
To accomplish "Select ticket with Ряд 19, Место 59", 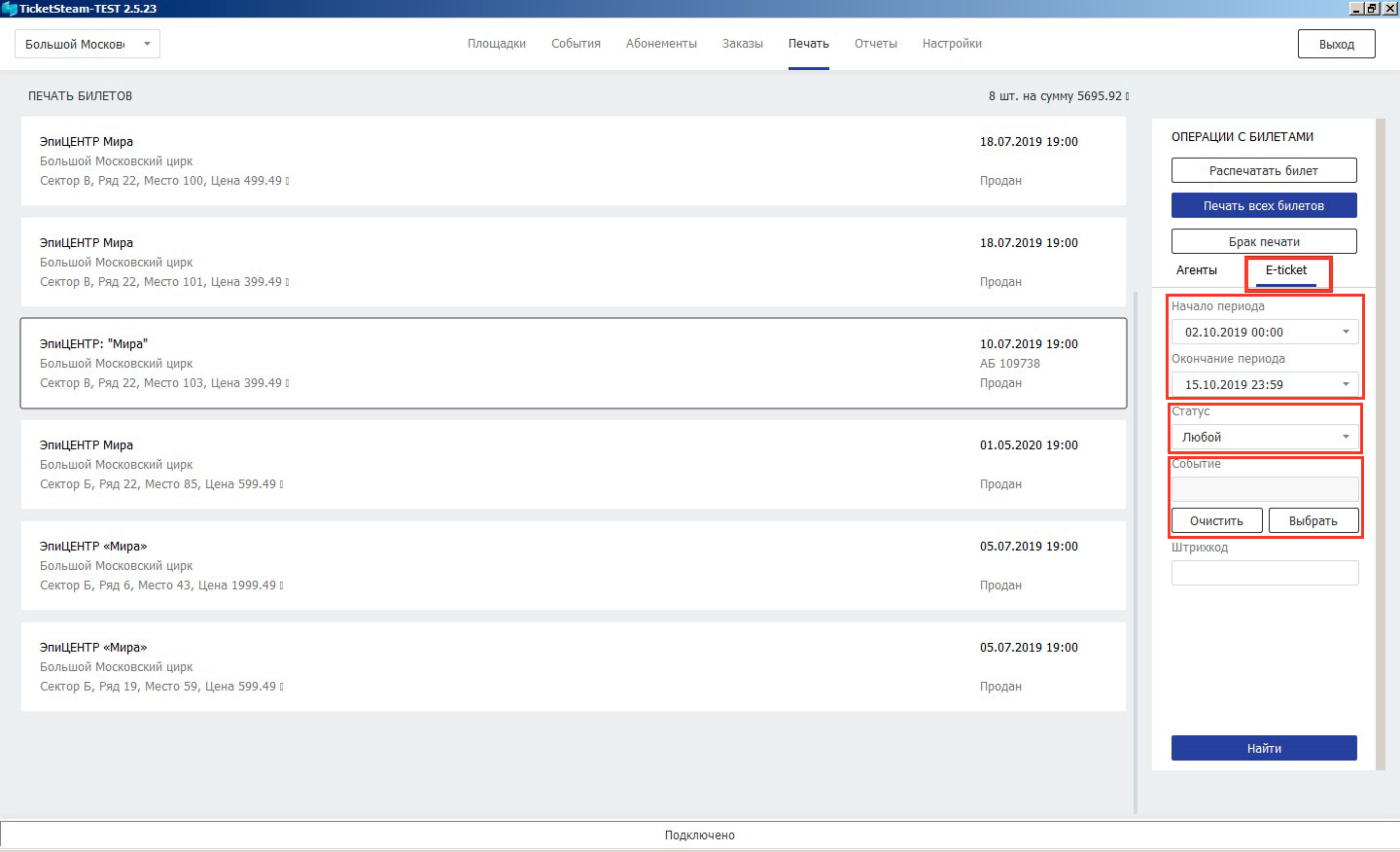I will pos(574,666).
